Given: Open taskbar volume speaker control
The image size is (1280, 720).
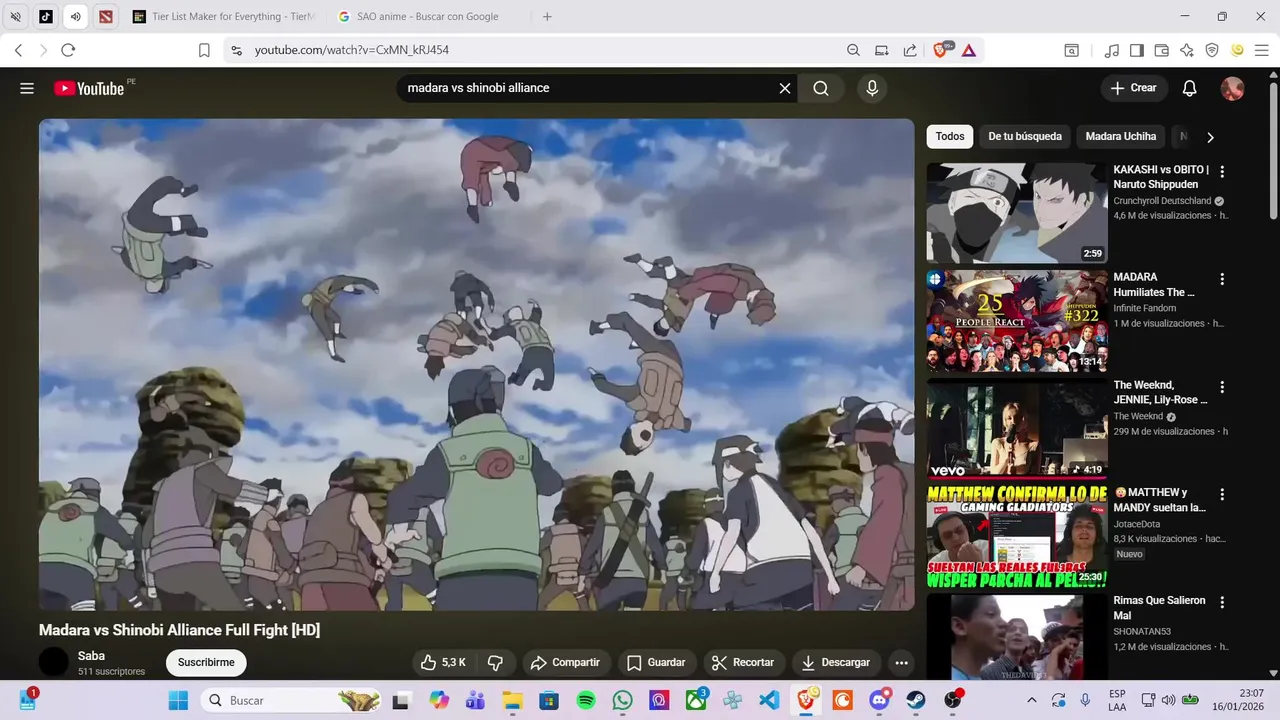Looking at the screenshot, I should click(x=1167, y=700).
